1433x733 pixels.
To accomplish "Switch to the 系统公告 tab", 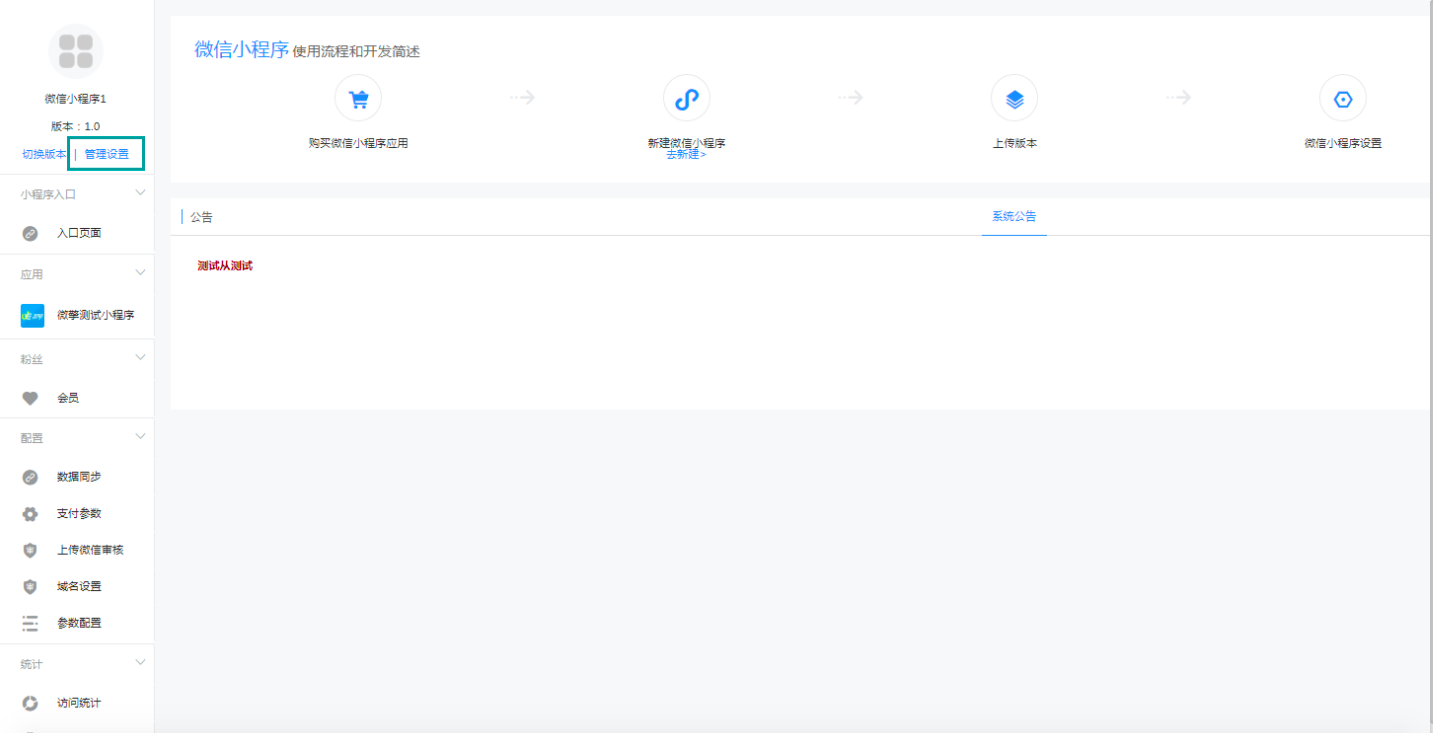I will (x=1014, y=217).
